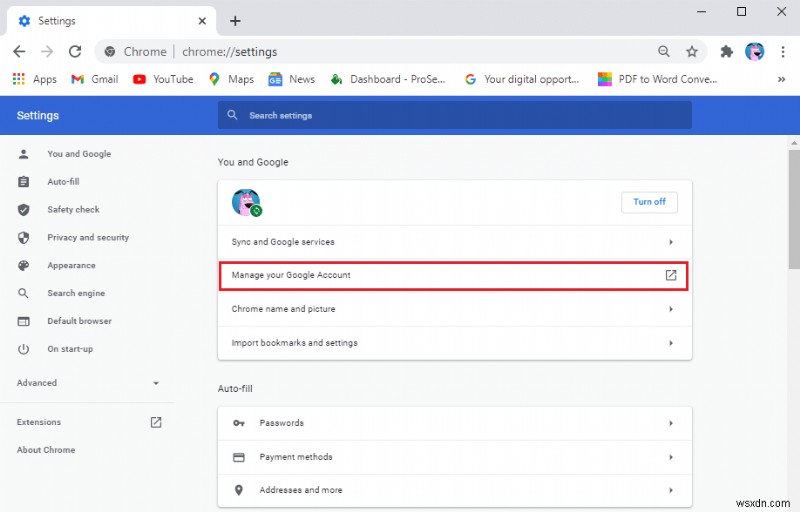Open Manage your Google Account link
Screen dimensions: 800x512
click(455, 275)
